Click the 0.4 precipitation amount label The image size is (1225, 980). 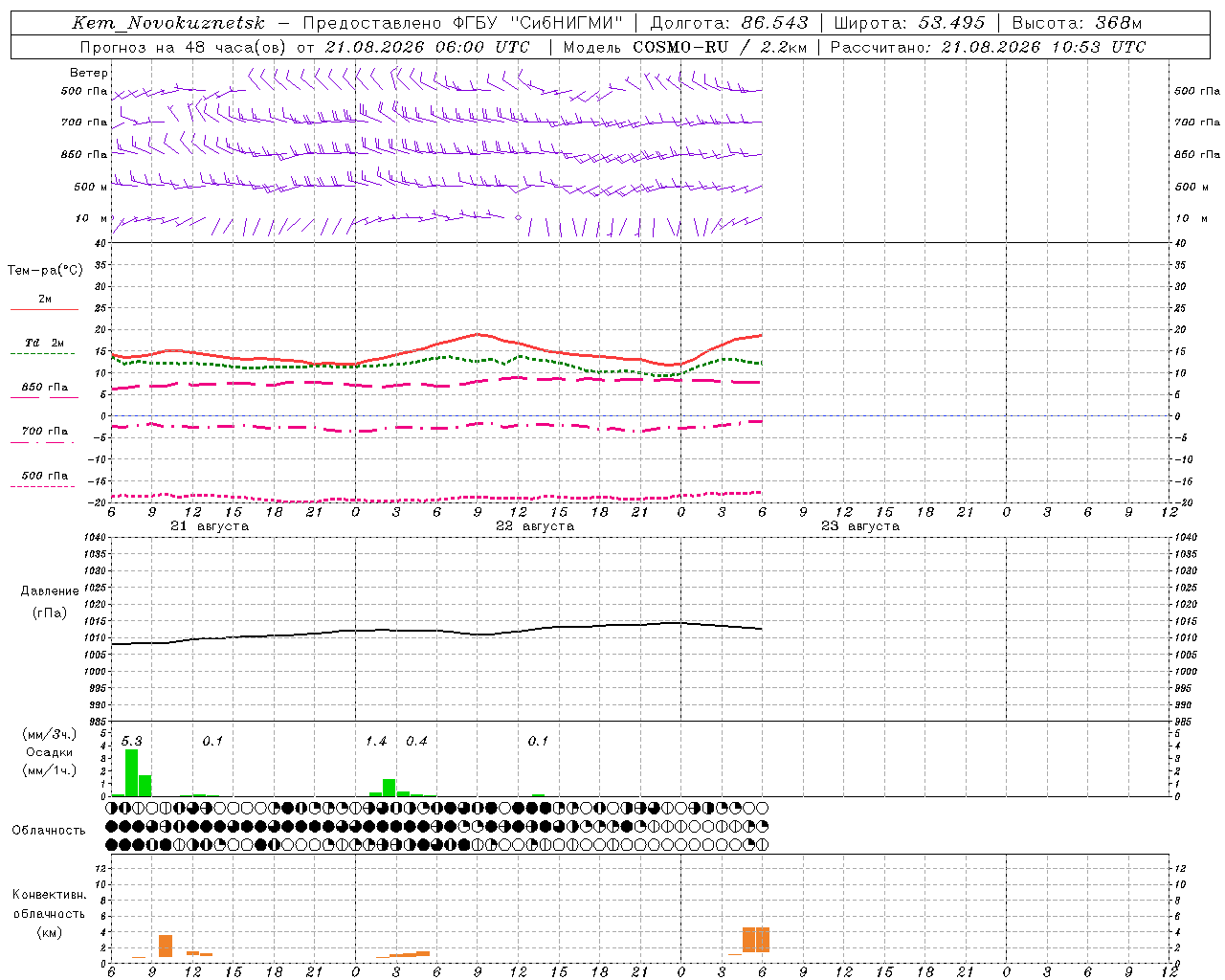click(416, 741)
